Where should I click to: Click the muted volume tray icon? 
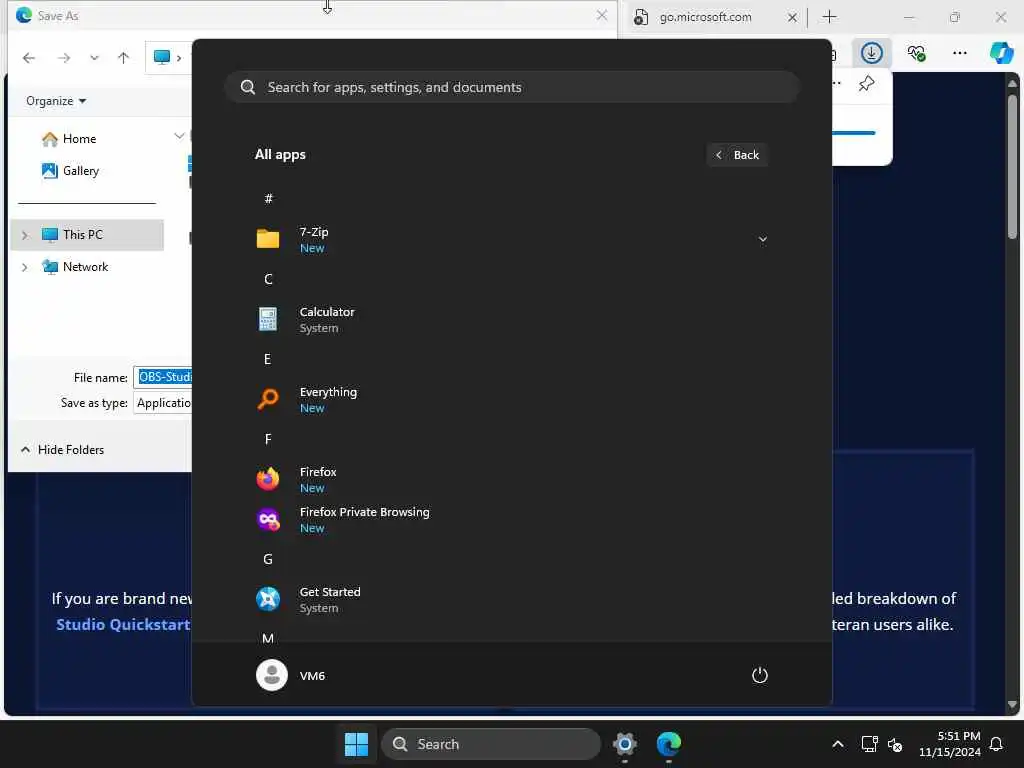pos(895,744)
